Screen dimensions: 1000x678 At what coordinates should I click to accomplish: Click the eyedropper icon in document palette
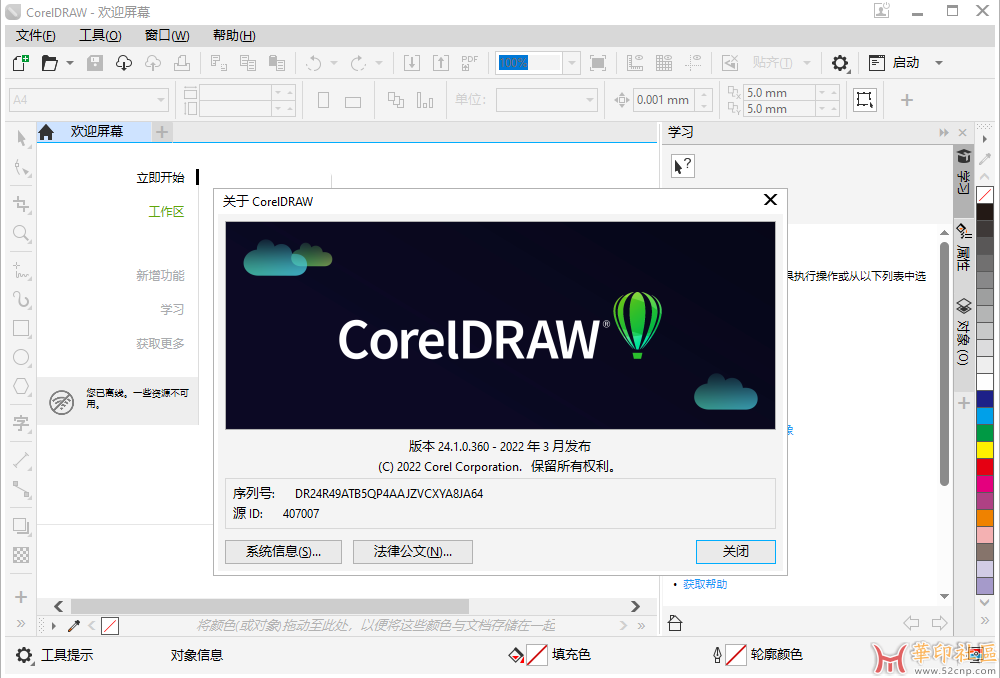coord(74,626)
